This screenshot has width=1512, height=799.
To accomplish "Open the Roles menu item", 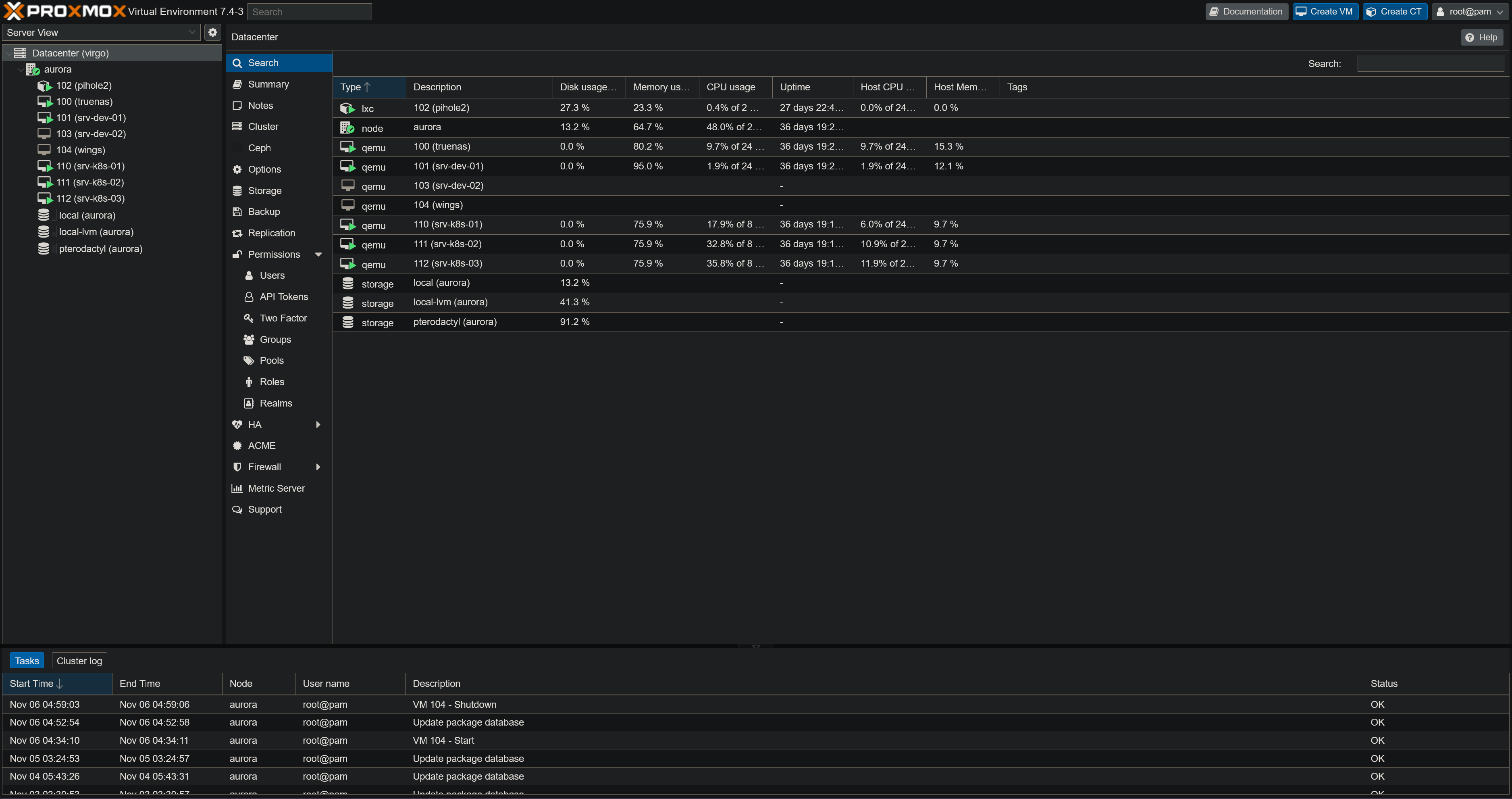I will pos(279,382).
